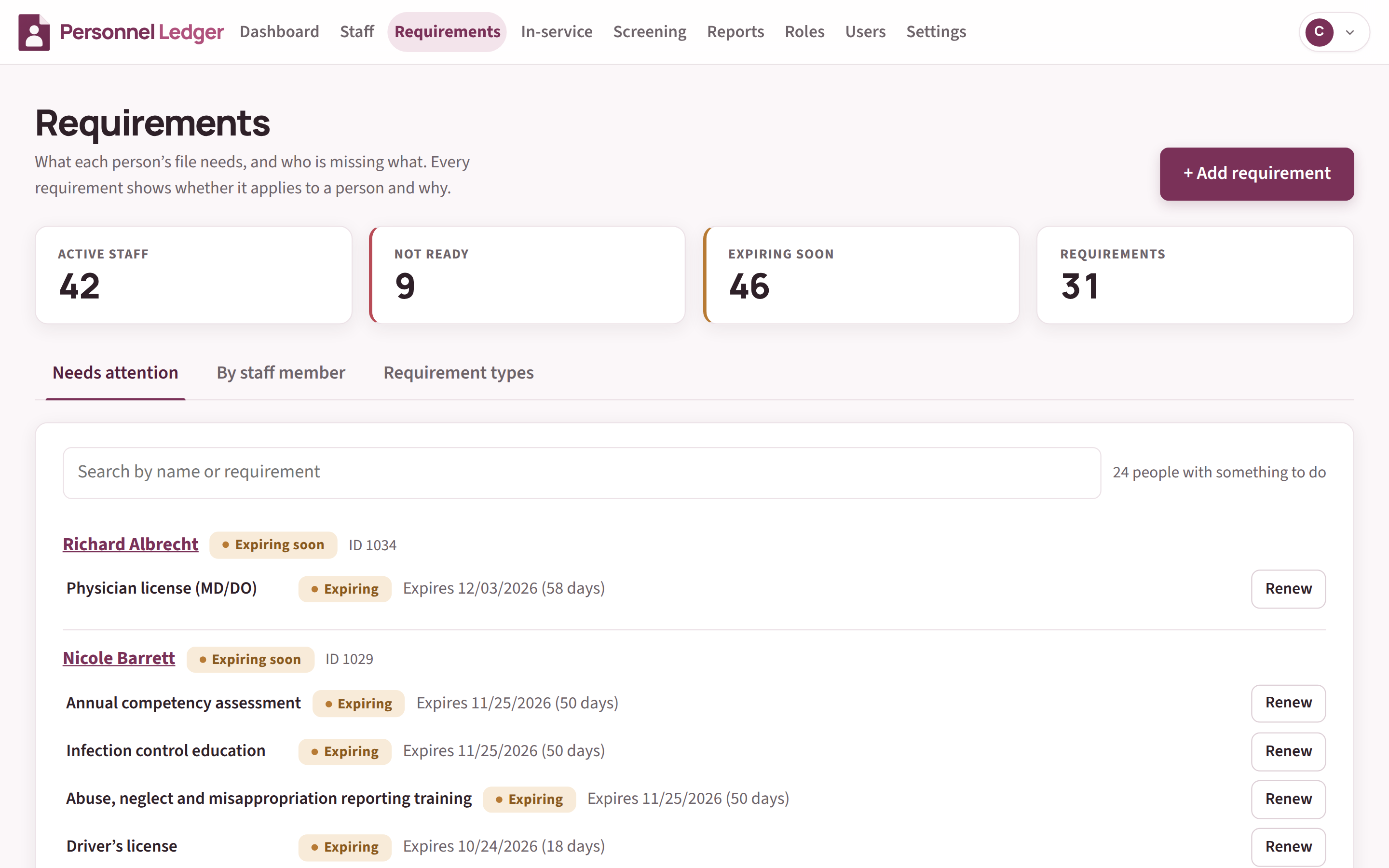Screen dimensions: 1389x868
Task: Renew Abuse, neglect and misappropriation reporting training
Action: coord(1288,799)
